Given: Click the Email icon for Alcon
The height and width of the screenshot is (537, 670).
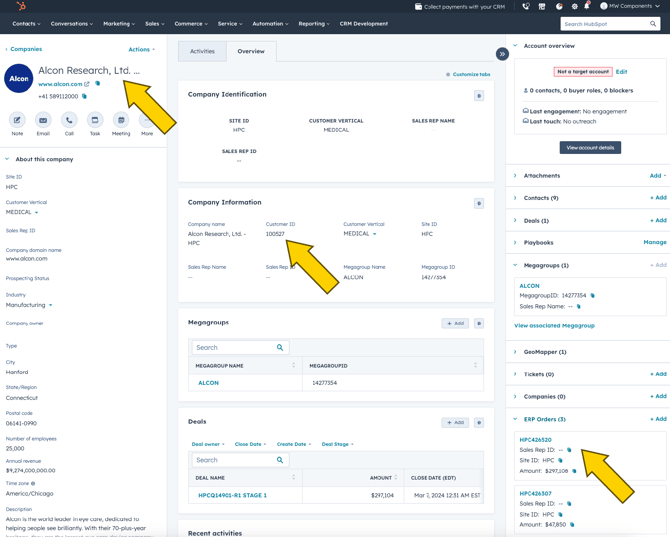Looking at the screenshot, I should (43, 121).
